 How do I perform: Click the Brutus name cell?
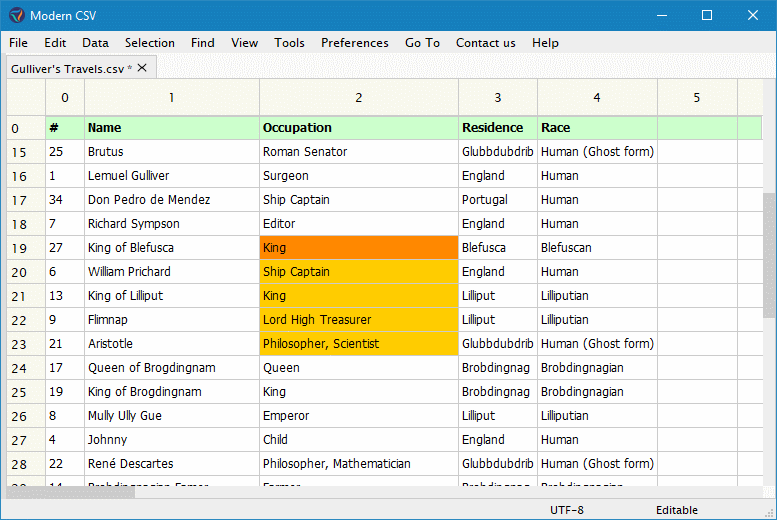click(172, 152)
